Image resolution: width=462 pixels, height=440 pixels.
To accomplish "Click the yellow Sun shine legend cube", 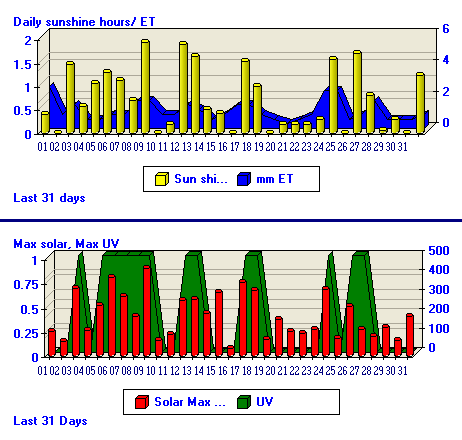I will pyautogui.click(x=162, y=179).
